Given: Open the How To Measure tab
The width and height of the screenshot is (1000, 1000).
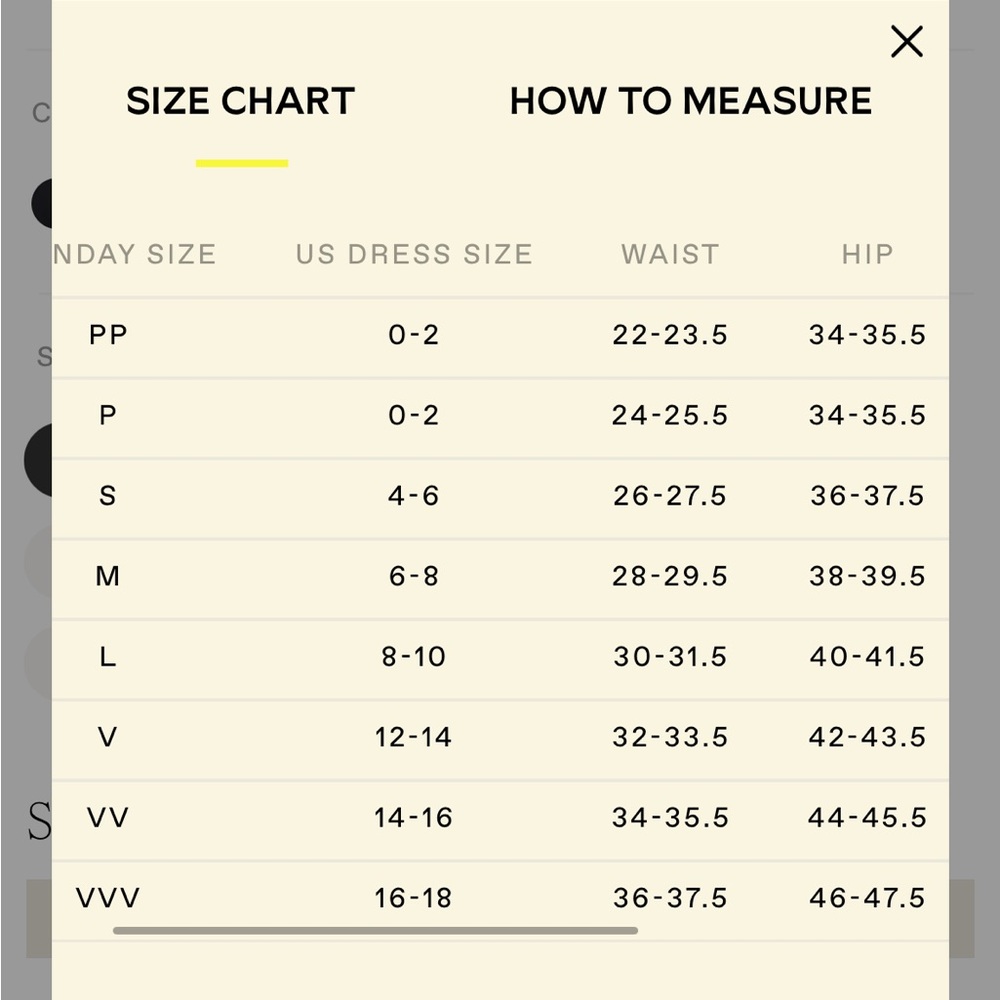Looking at the screenshot, I should click(691, 101).
